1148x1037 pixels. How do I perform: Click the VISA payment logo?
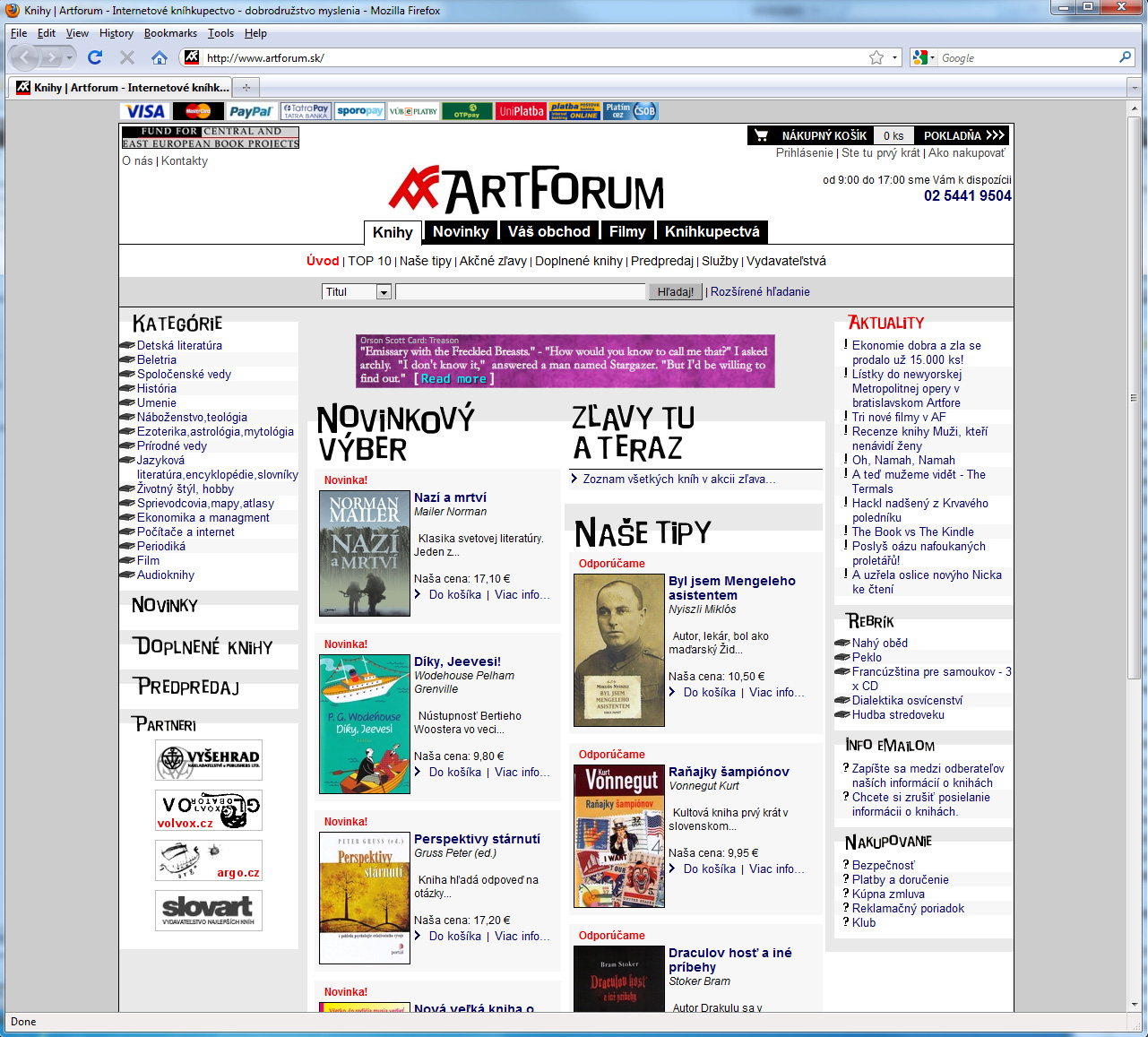click(x=145, y=111)
